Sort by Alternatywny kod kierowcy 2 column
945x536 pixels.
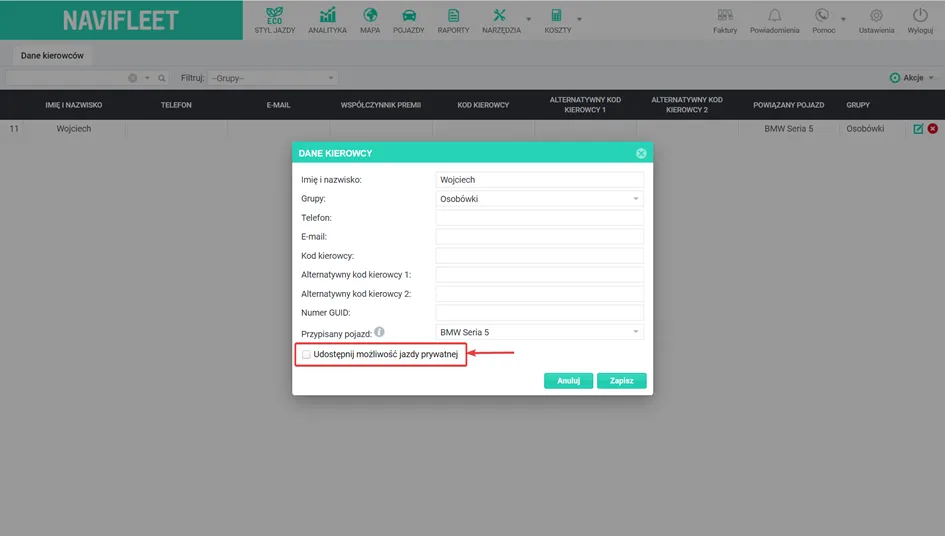pyautogui.click(x=687, y=105)
